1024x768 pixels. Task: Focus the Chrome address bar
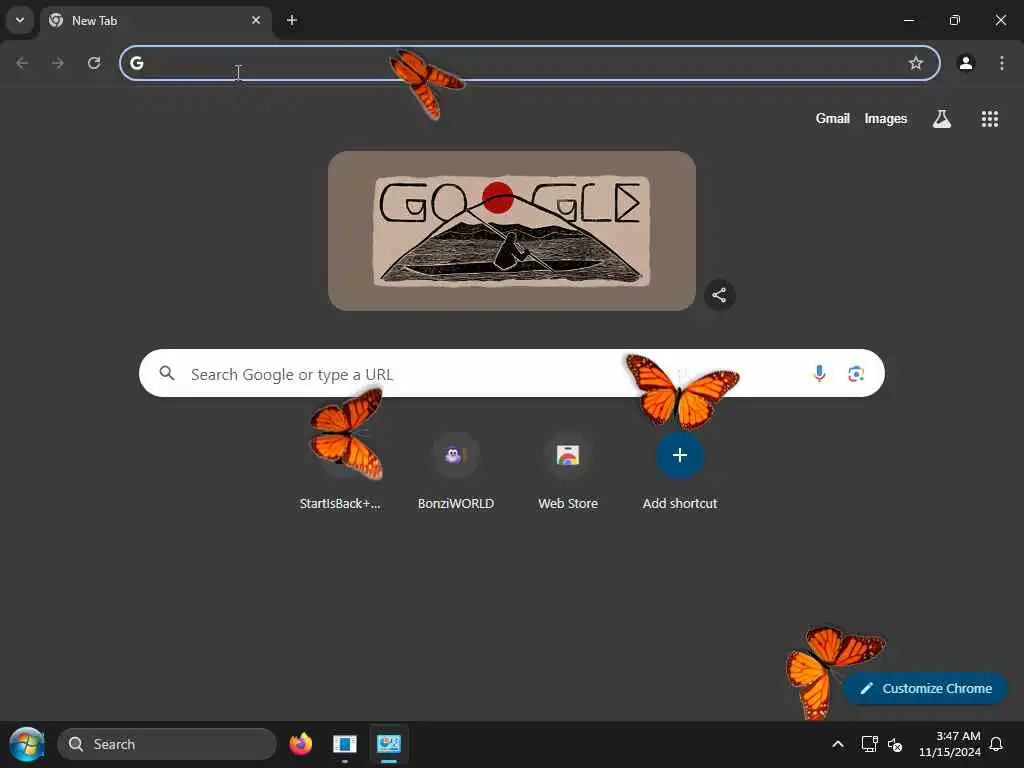point(530,63)
